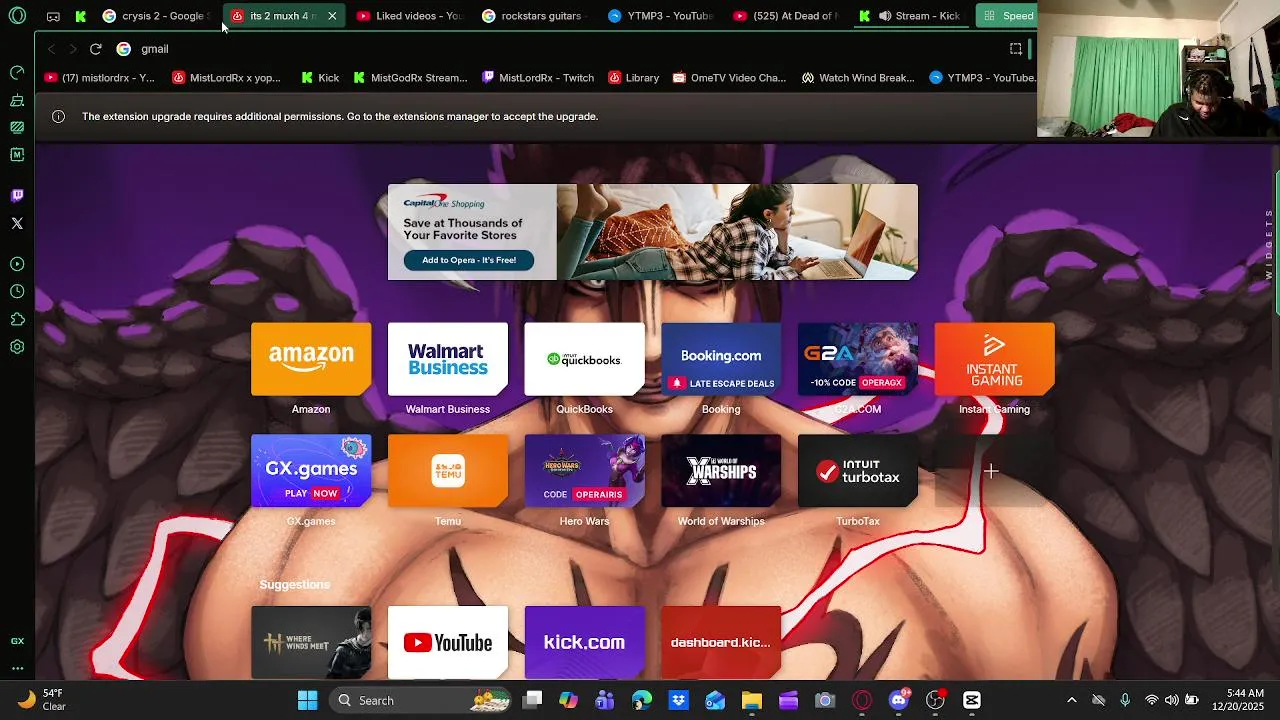Open the Player icon in the sidebar
Screen dimensions: 1280x720
[17, 264]
